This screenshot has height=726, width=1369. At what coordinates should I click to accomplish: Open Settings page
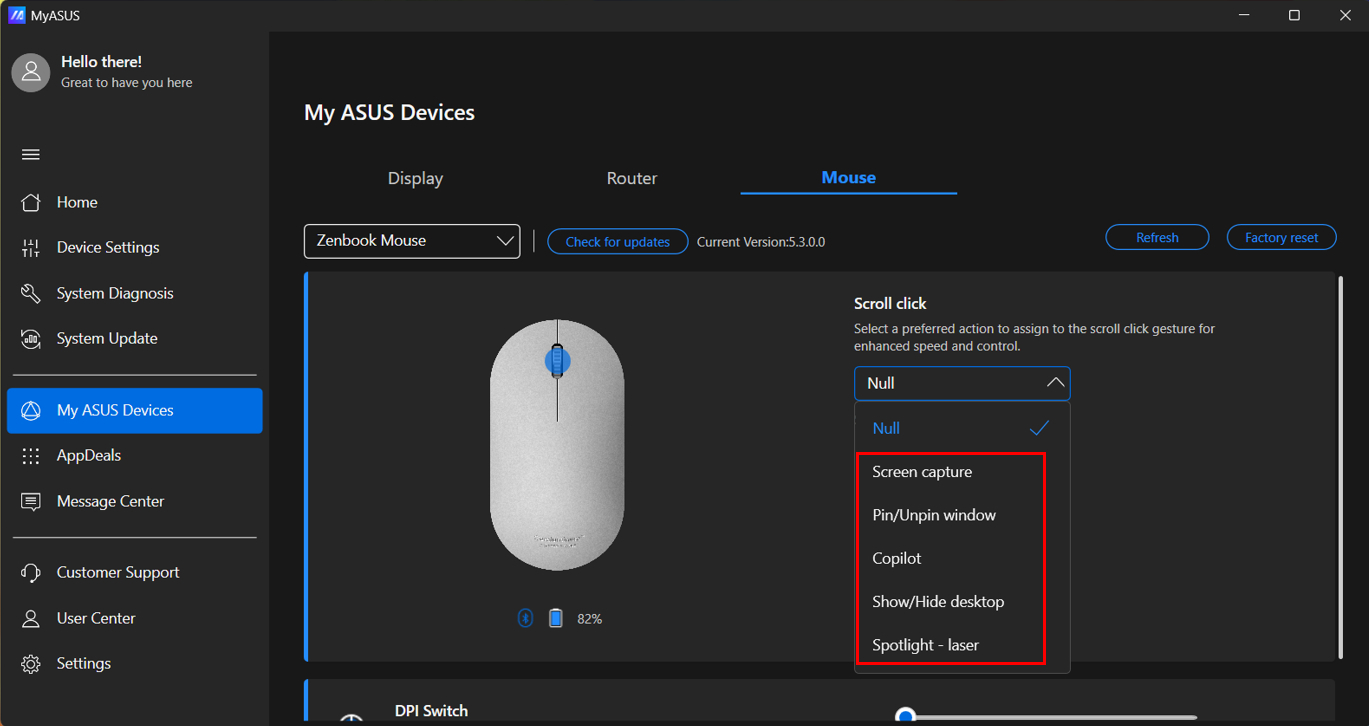pos(135,664)
